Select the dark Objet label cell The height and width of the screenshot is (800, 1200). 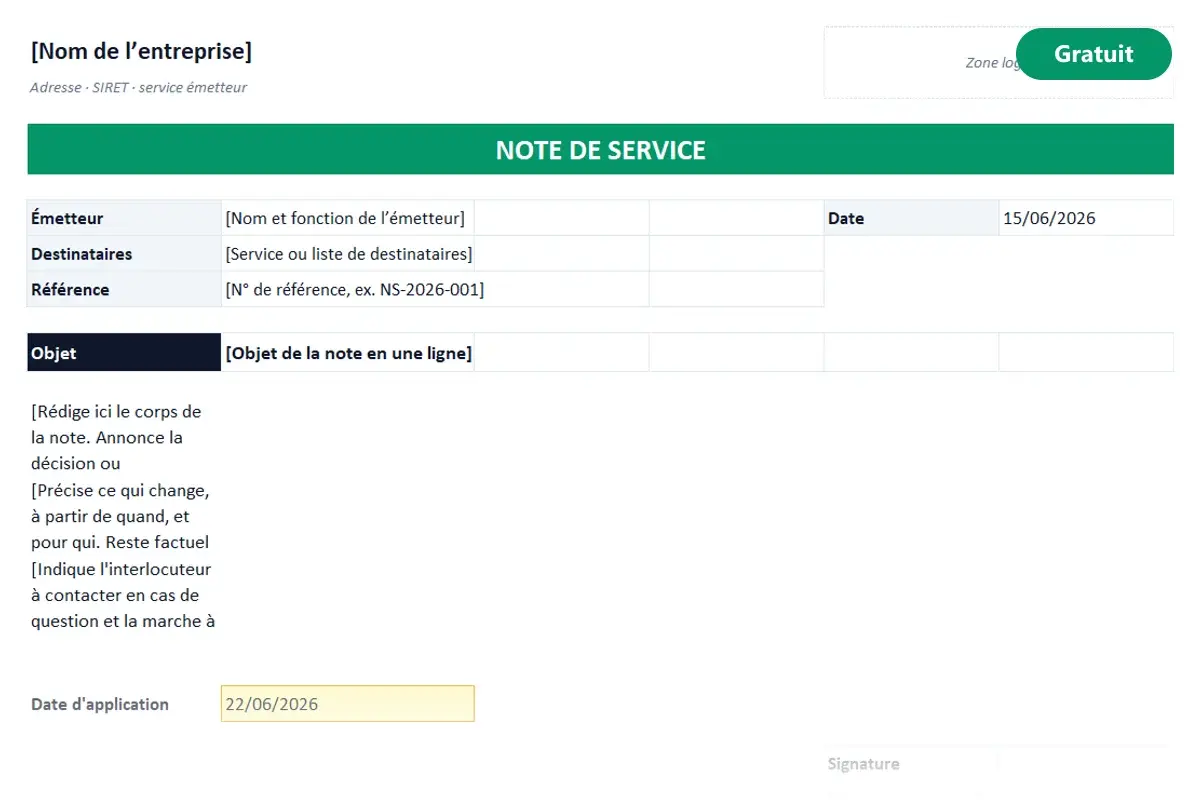pyautogui.click(x=124, y=352)
